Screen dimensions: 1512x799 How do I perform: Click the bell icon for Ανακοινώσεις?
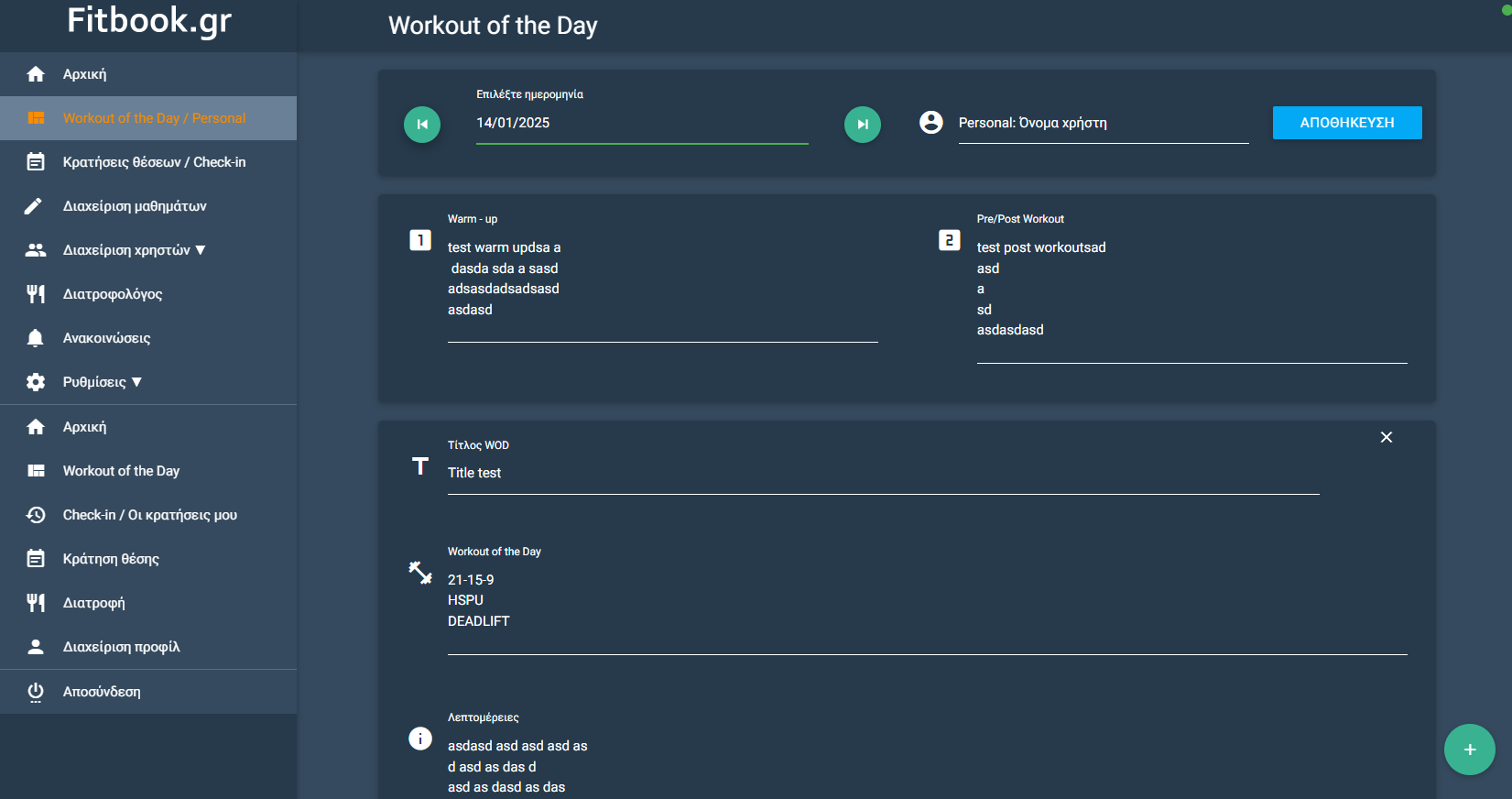(36, 338)
